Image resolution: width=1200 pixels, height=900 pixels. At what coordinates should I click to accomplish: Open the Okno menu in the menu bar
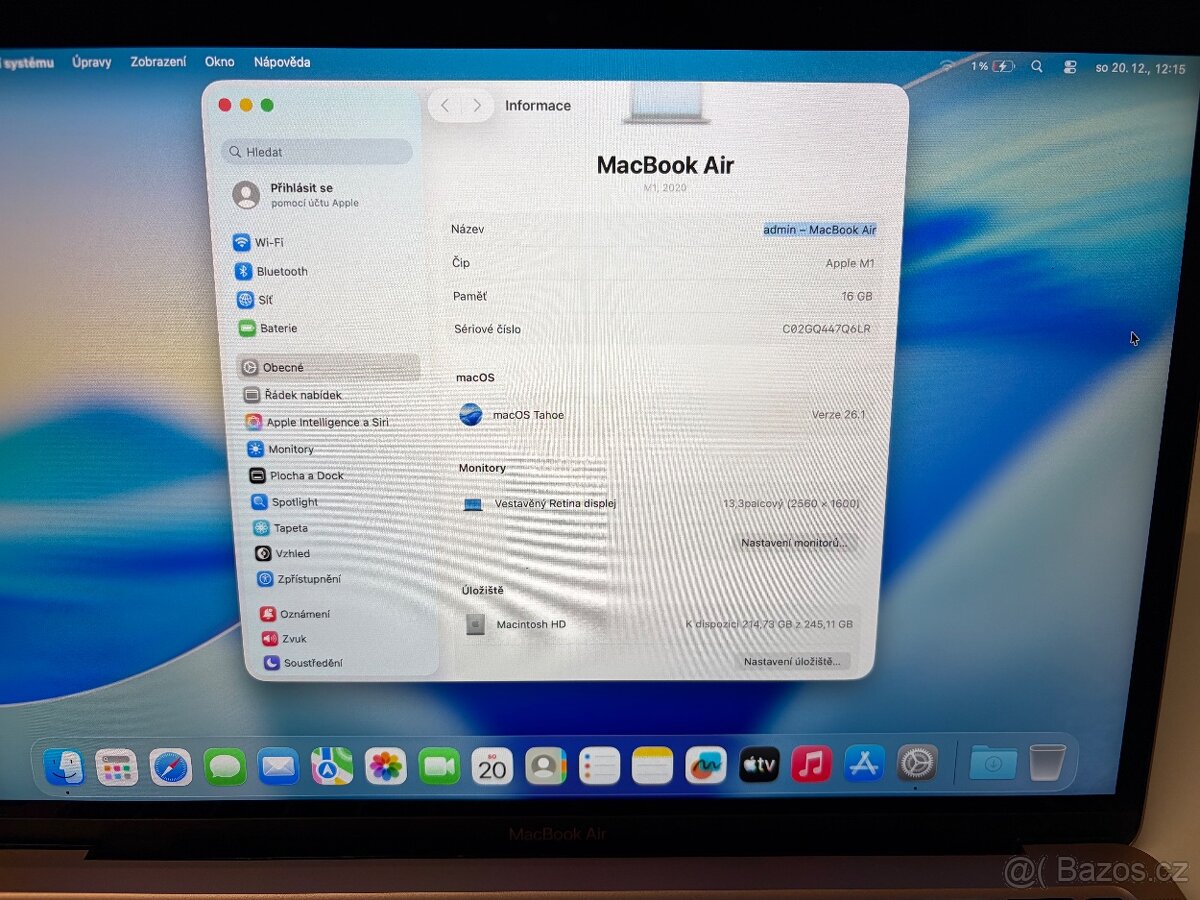[219, 61]
